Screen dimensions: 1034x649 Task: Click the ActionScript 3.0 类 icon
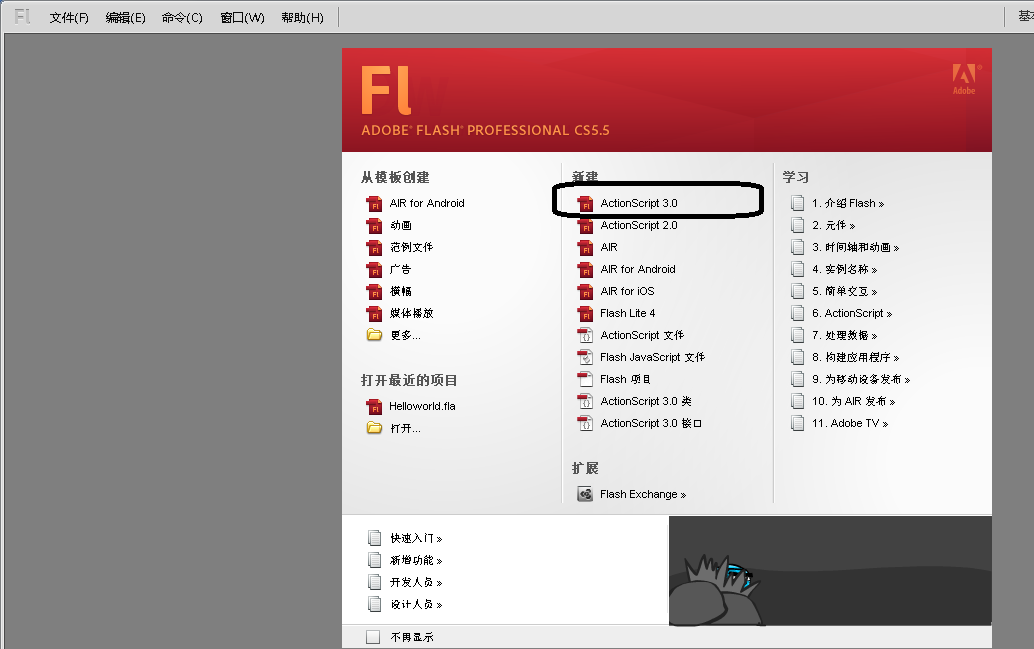pyautogui.click(x=586, y=402)
